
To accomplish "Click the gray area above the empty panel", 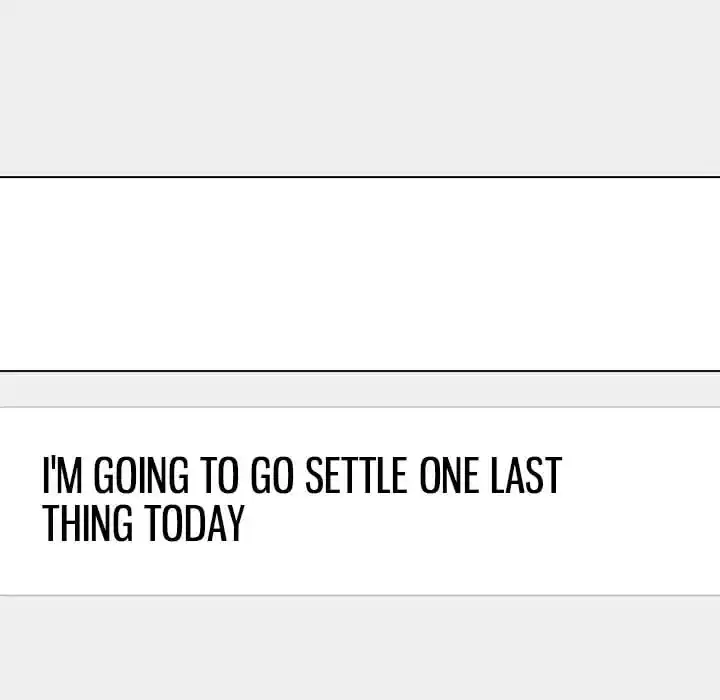I will coord(360,88).
